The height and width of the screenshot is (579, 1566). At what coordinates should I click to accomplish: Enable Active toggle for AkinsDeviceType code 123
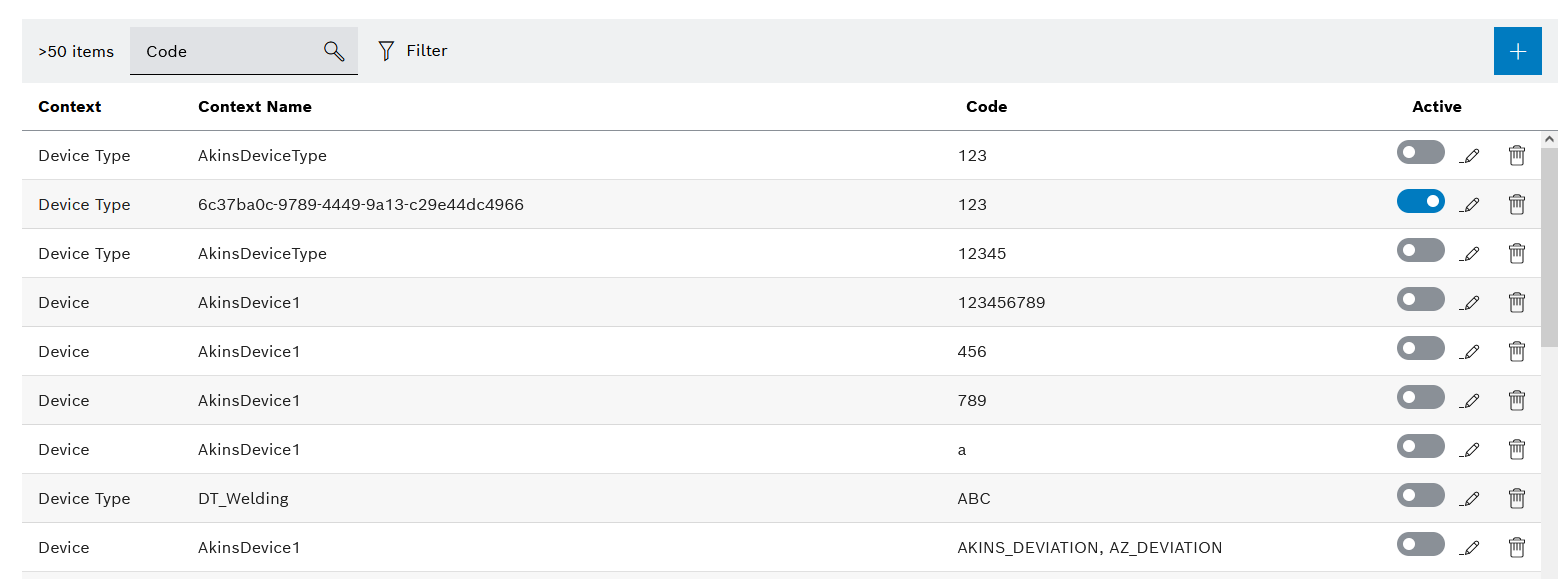1421,152
